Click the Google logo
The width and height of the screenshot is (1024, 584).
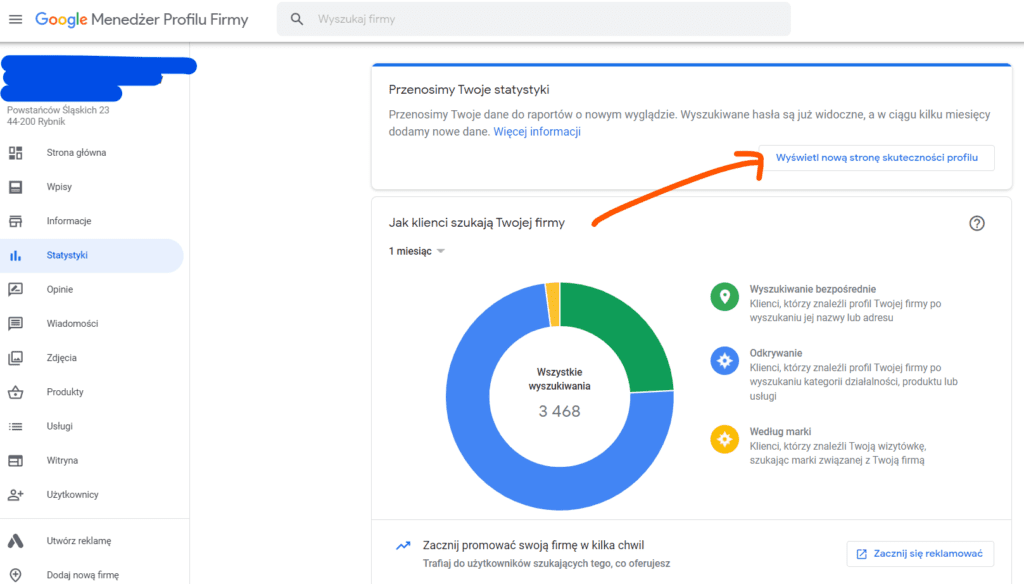tap(61, 20)
